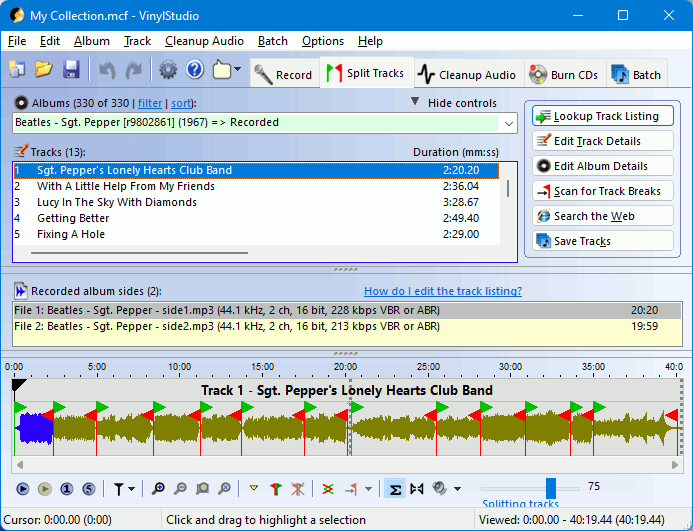Select the Getting Better track row
This screenshot has width=693, height=531.
(256, 218)
